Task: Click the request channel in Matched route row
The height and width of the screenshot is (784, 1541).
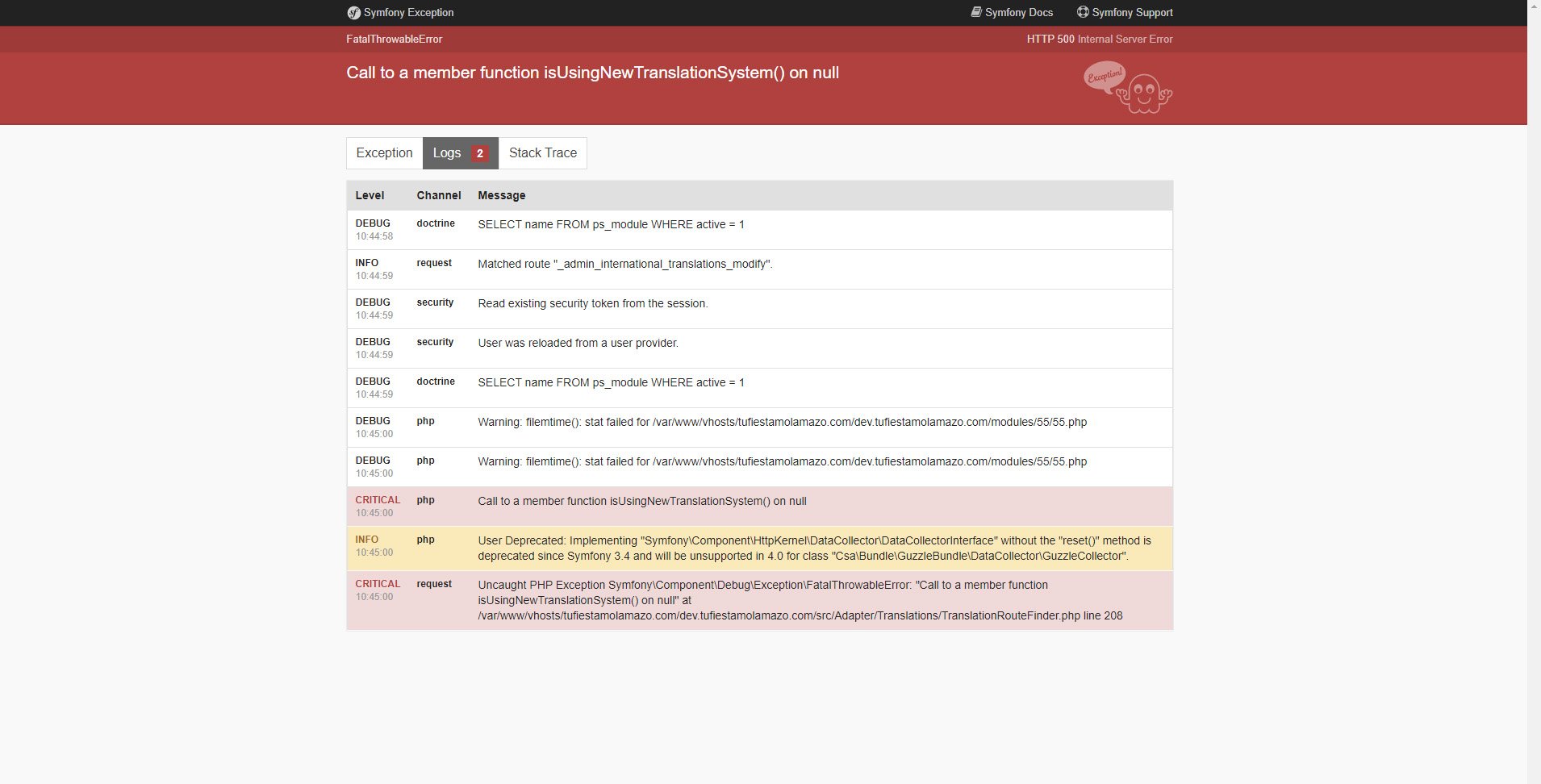Action: pyautogui.click(x=434, y=263)
